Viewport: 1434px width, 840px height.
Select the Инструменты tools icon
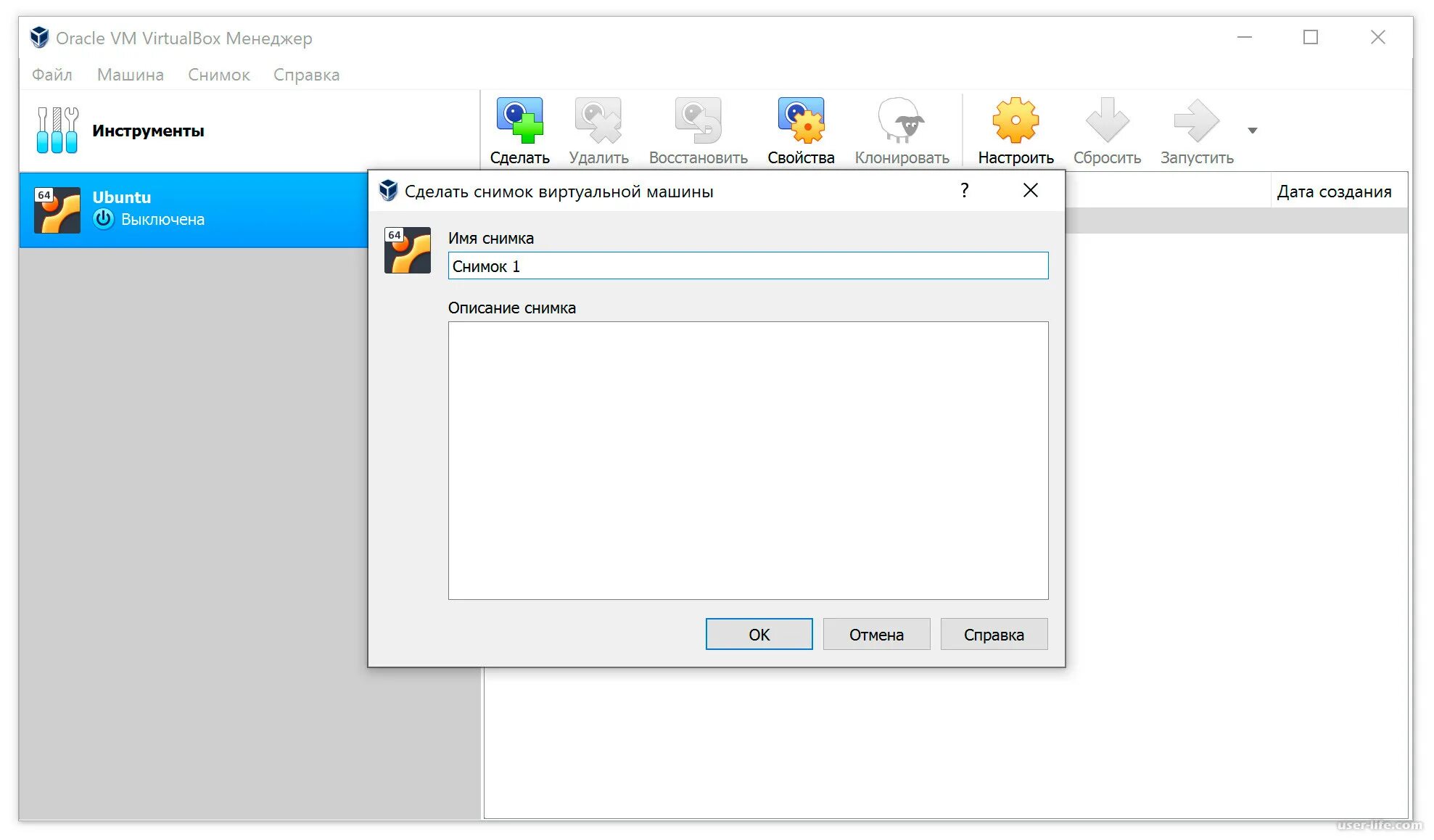point(57,131)
